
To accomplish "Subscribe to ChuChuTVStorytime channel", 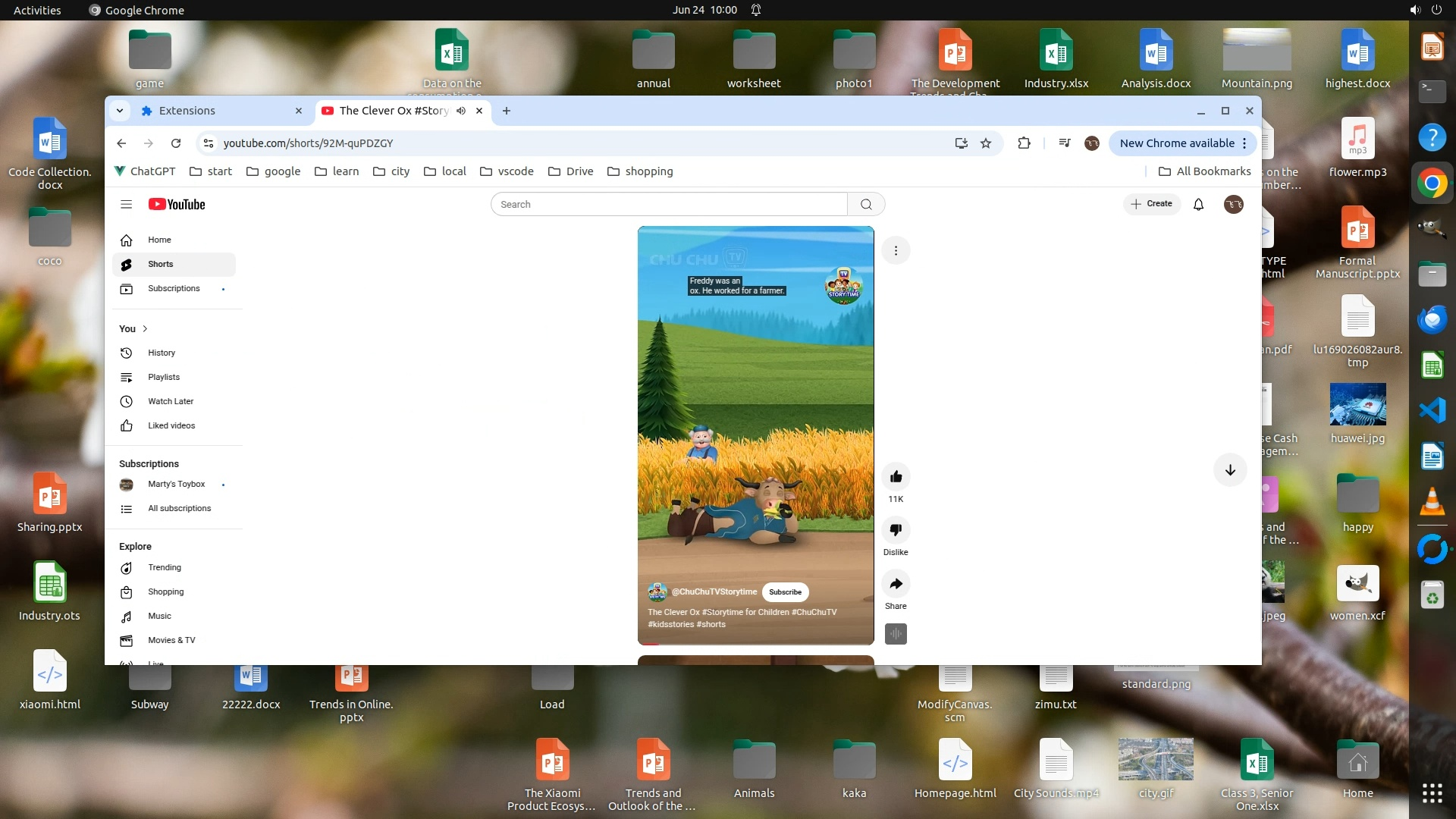I will (x=785, y=592).
